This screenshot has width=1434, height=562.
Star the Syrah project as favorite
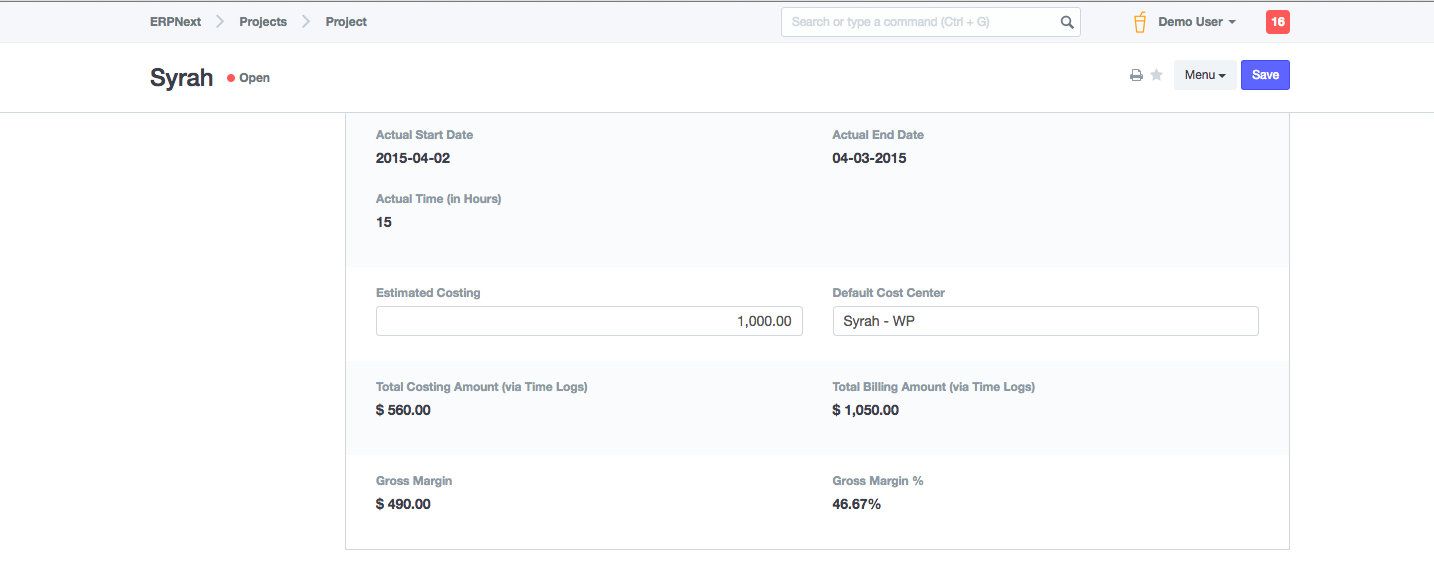pos(1156,76)
